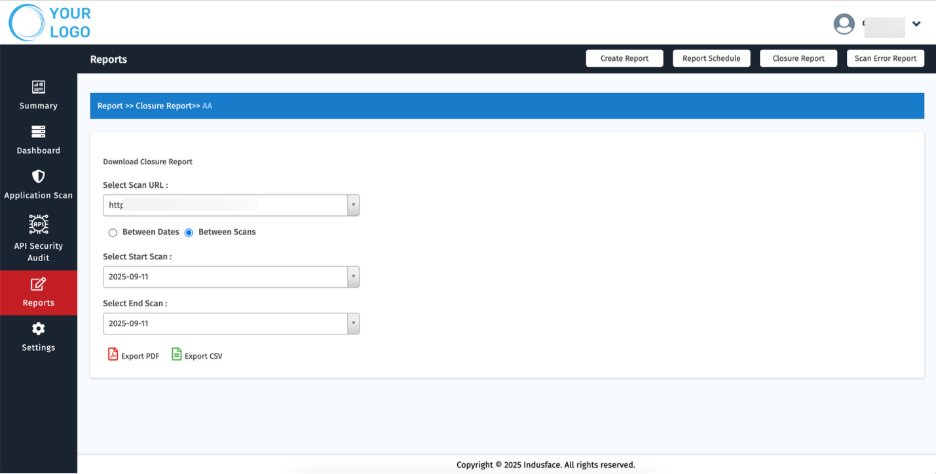Click the Export CSV link text
Screen dimensions: 936x474
coord(204,356)
